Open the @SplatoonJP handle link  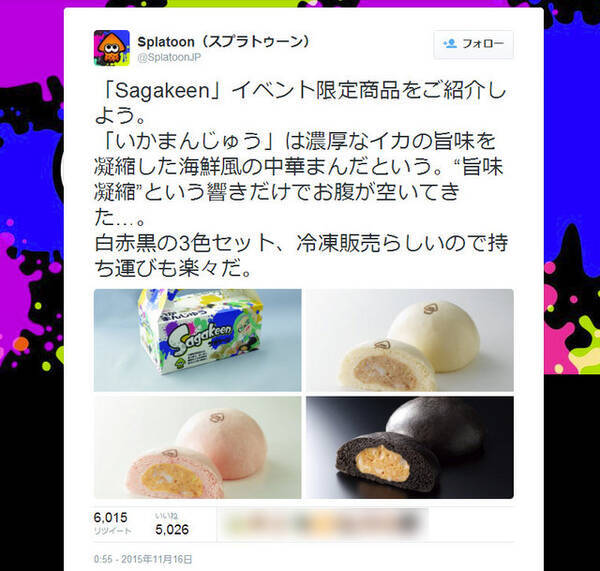[x=169, y=58]
